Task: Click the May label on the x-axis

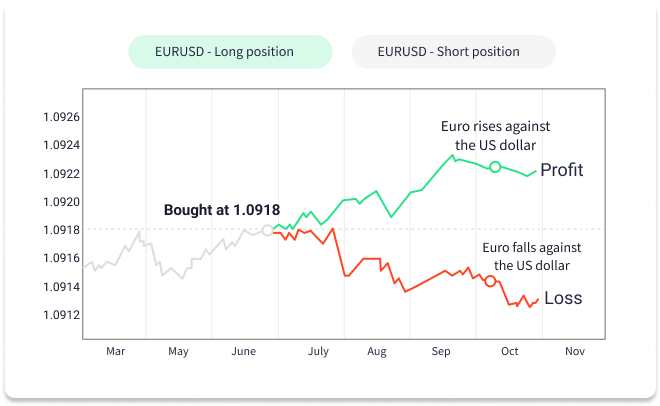Action: click(178, 352)
